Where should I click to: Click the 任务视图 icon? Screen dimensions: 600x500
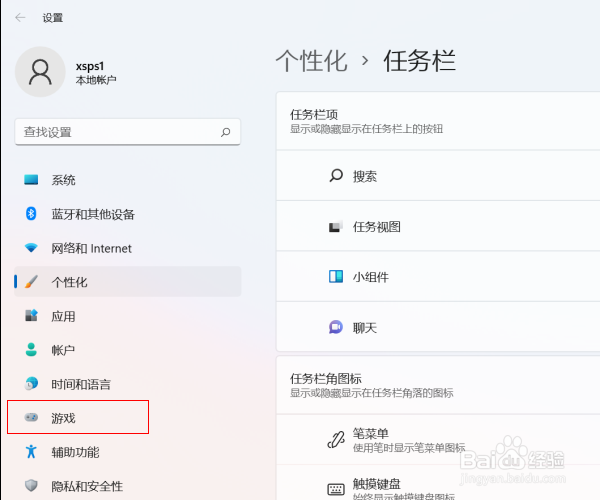point(336,226)
